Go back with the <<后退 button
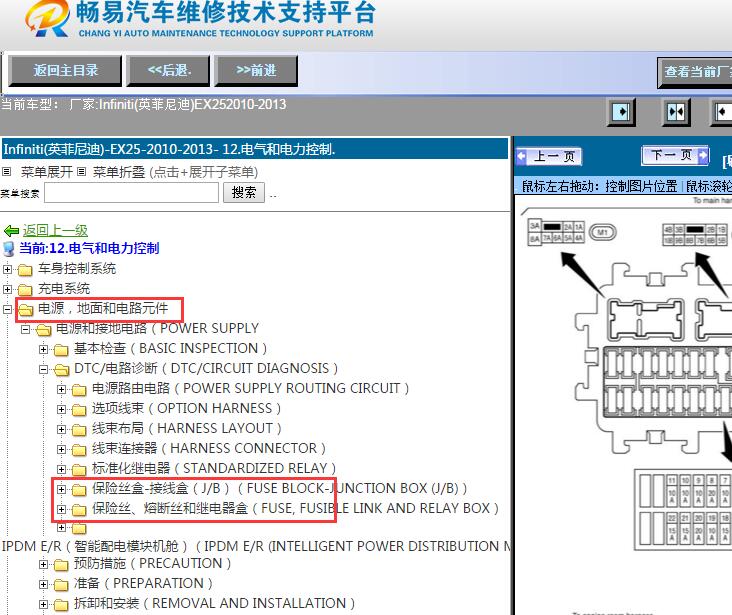Image resolution: width=732 pixels, height=615 pixels. pyautogui.click(x=169, y=71)
